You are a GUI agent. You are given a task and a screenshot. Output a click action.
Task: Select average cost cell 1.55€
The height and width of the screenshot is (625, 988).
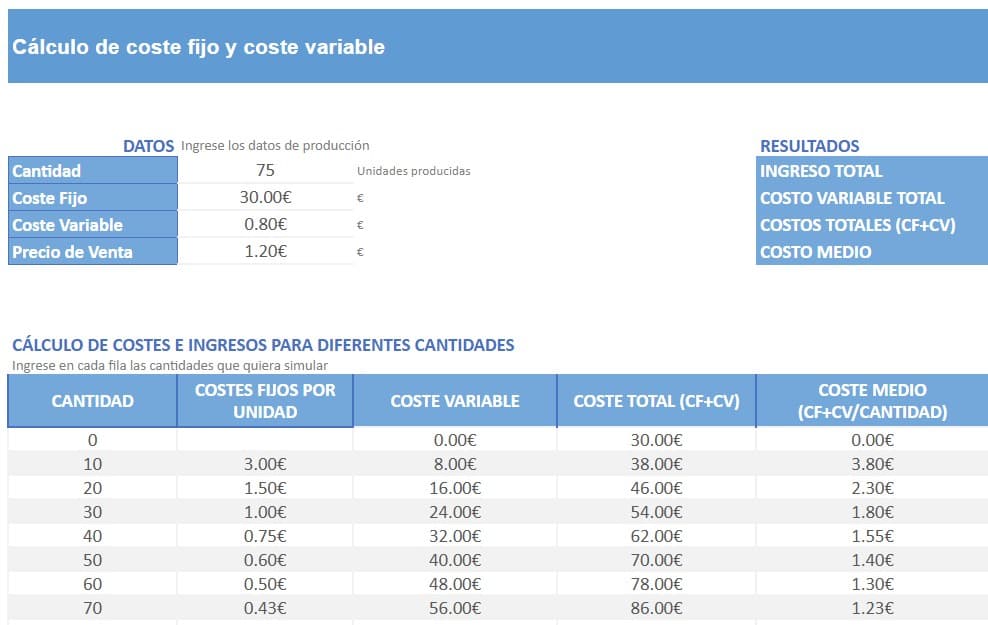(872, 536)
